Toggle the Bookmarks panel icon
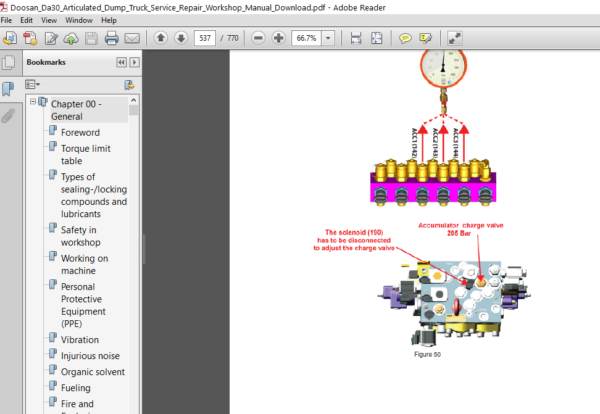600x414 pixels. [8, 89]
